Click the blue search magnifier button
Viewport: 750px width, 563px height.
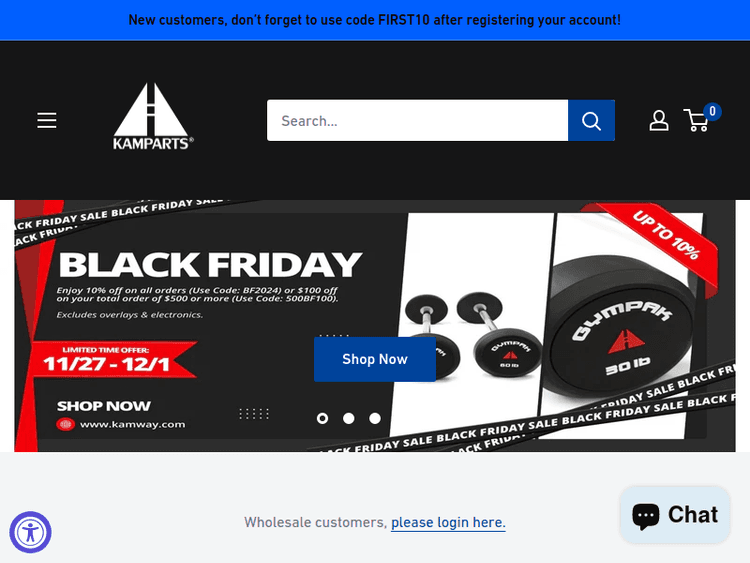[x=591, y=121]
